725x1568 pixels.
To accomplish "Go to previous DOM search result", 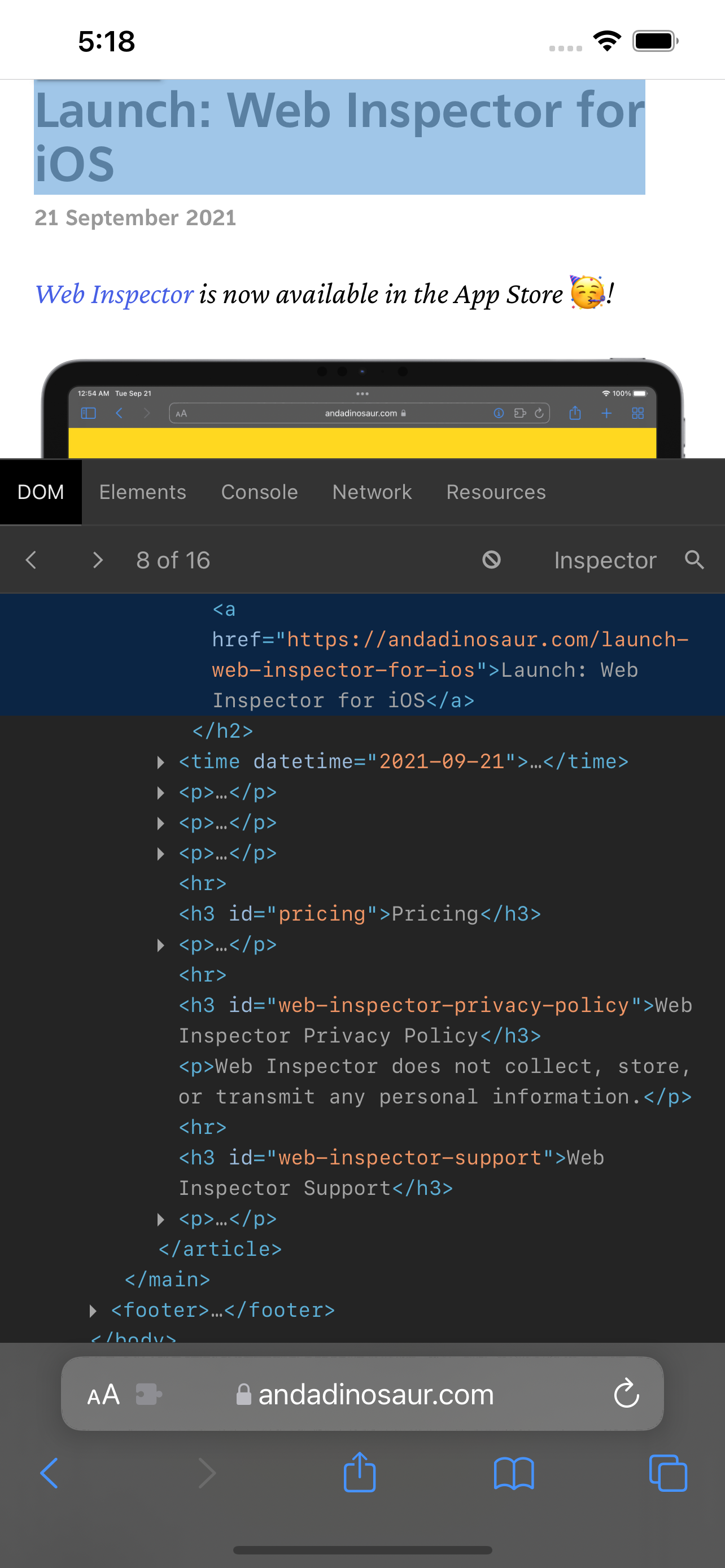I will (32, 560).
